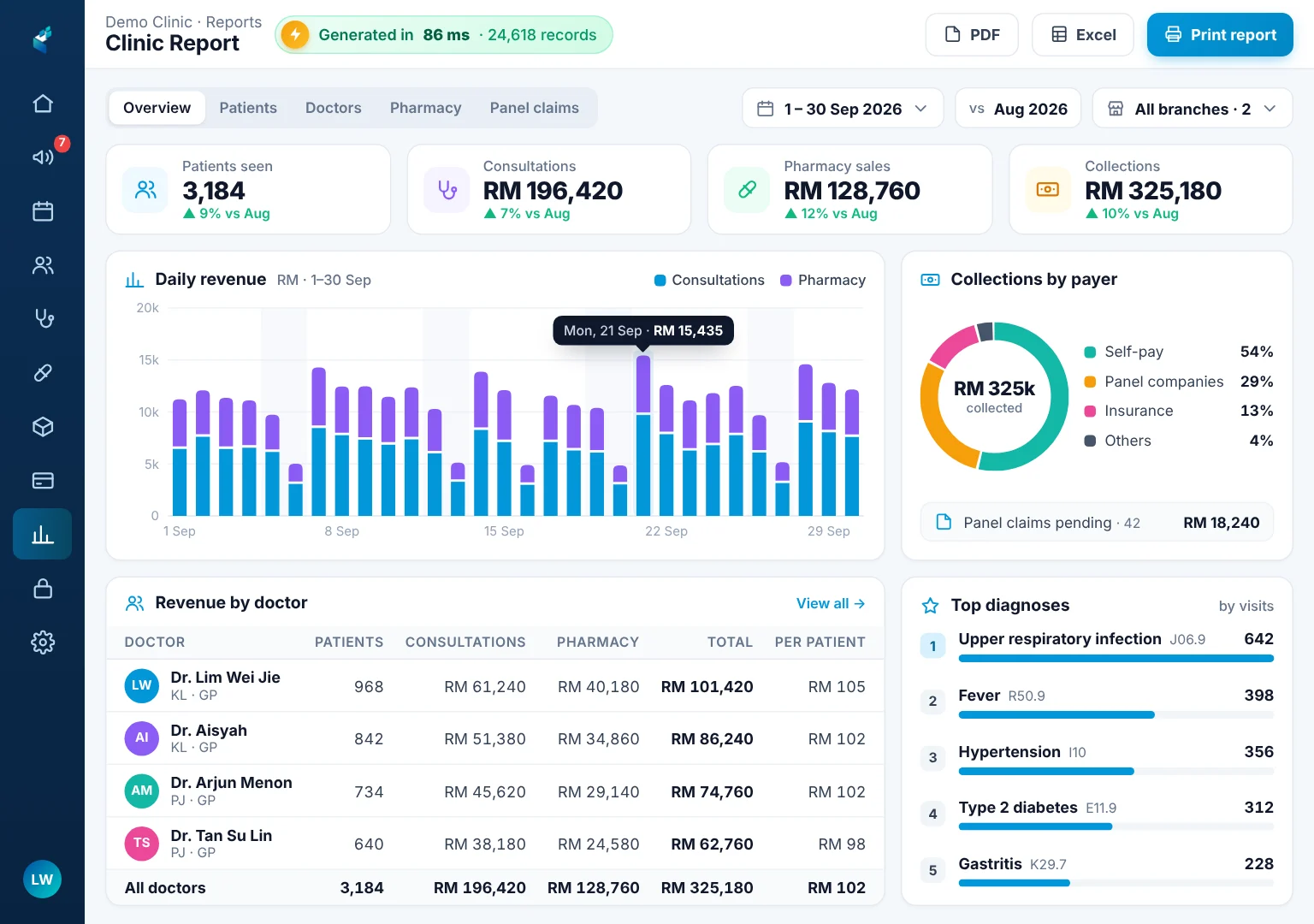Viewport: 1314px width, 924px height.
Task: Open the vs Aug 2026 comparison selector
Action: click(1018, 109)
